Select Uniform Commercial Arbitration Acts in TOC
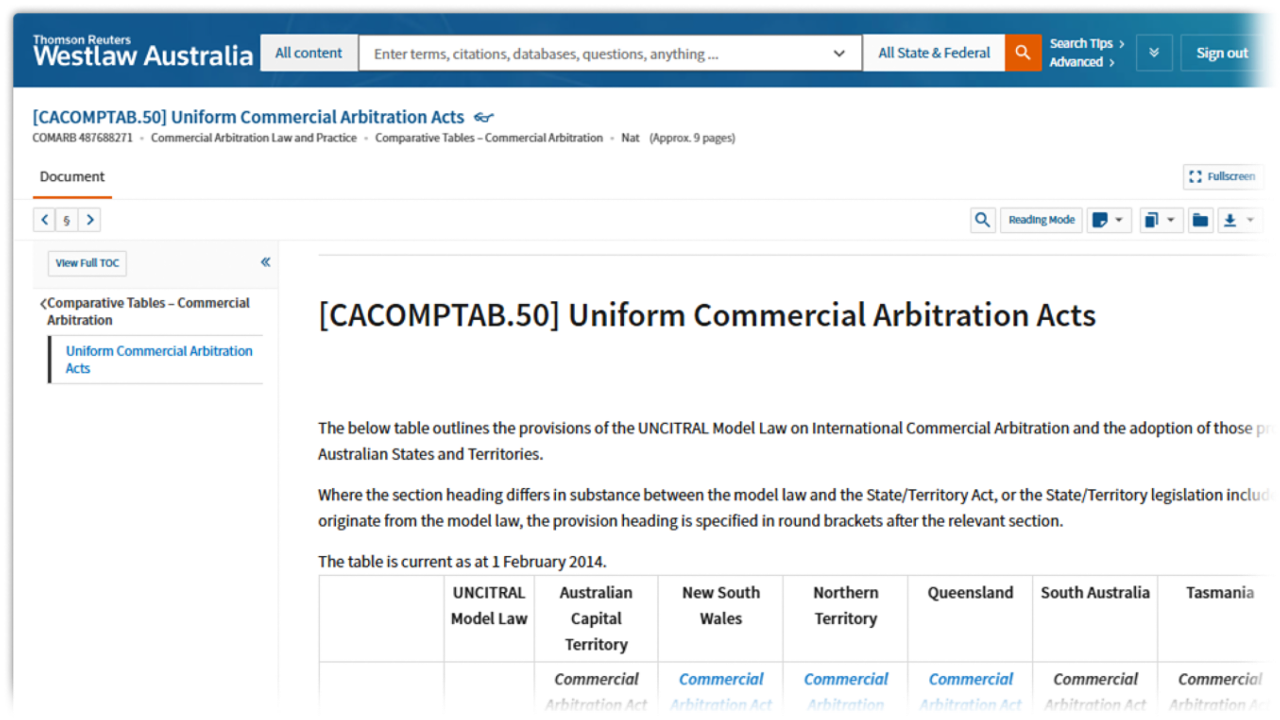Screen dimensions: 1280x720 click(159, 359)
